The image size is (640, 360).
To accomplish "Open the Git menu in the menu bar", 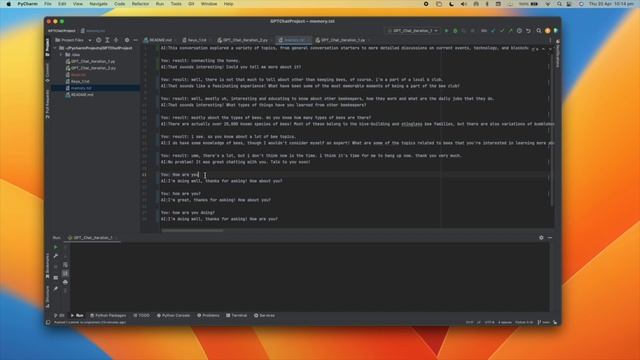I will click(x=191, y=4).
